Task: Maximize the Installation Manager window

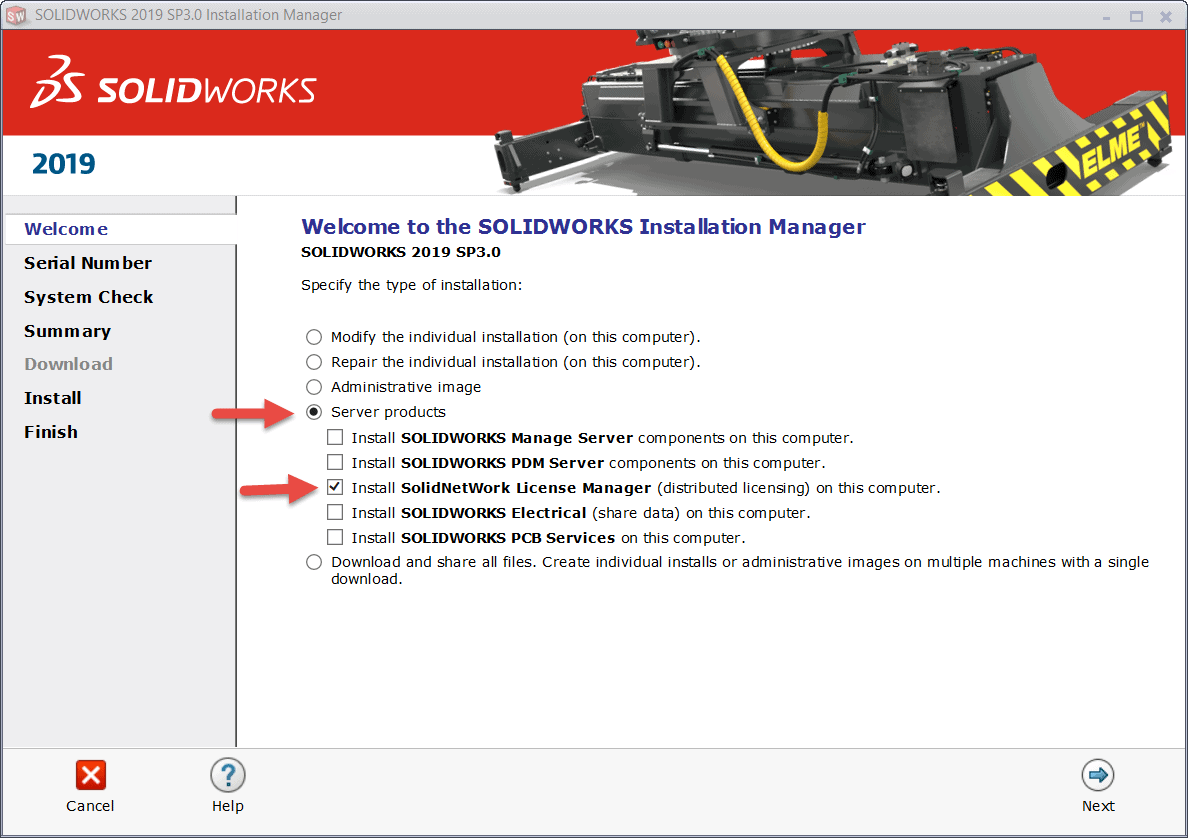Action: 1136,16
